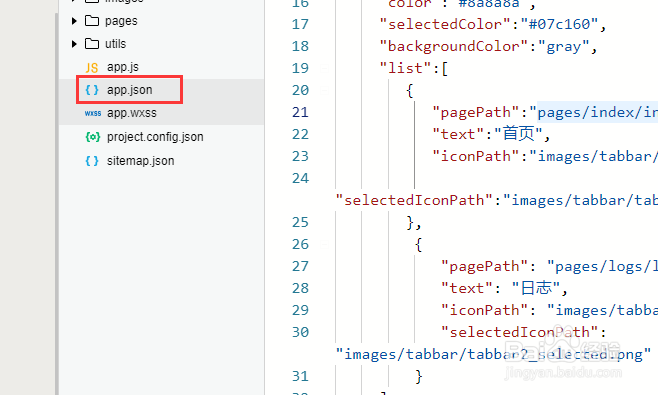Open app.wxss stylesheet file

point(131,113)
